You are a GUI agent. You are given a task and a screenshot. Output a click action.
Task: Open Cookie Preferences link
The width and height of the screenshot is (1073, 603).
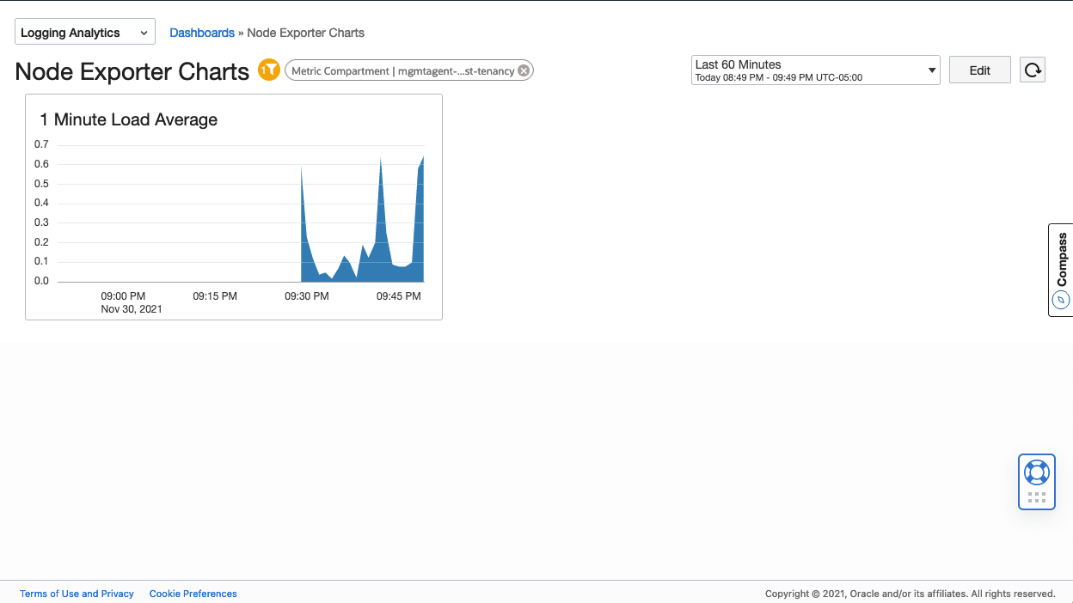(x=193, y=593)
